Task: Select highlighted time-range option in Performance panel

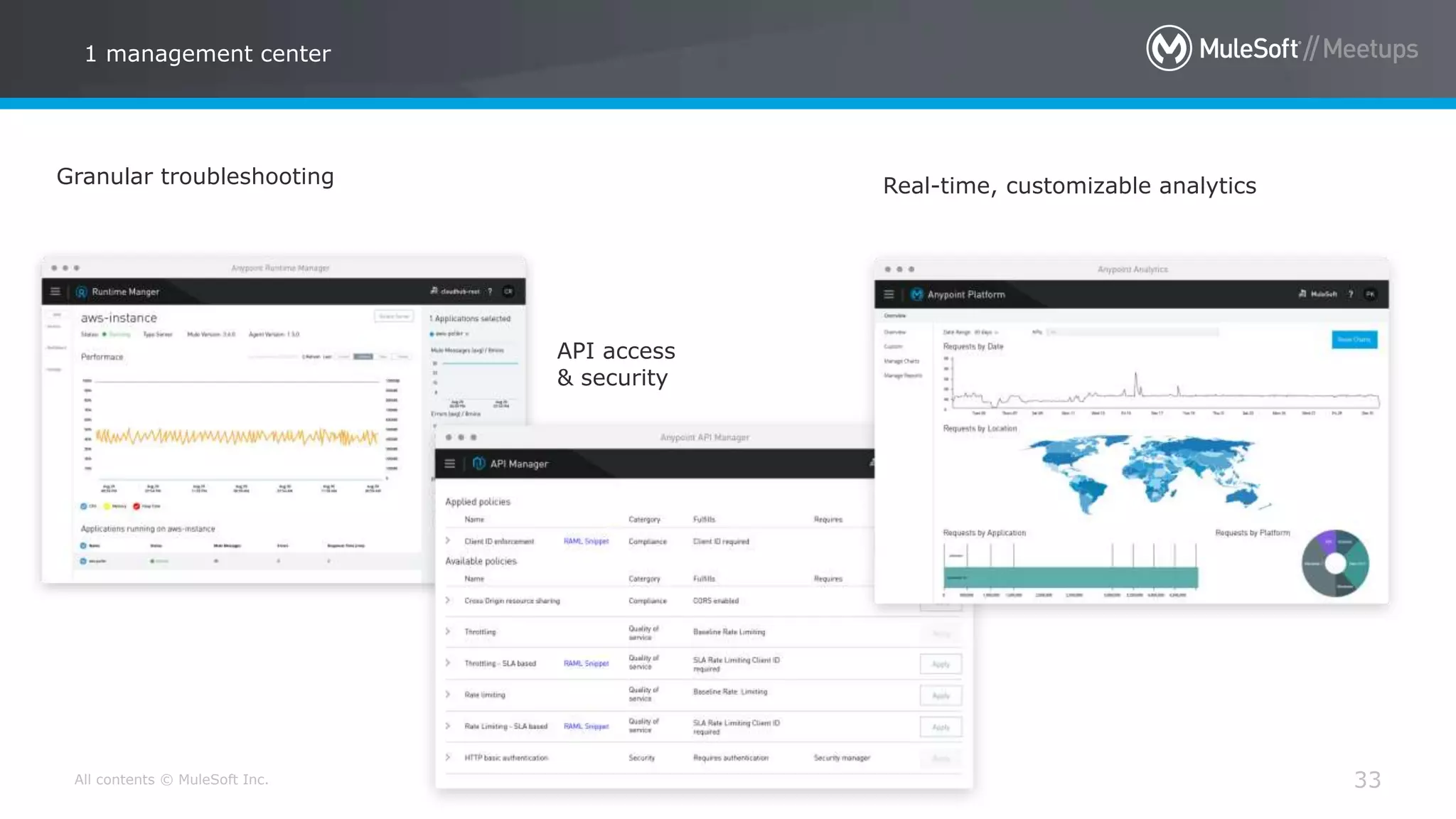Action: tap(363, 356)
